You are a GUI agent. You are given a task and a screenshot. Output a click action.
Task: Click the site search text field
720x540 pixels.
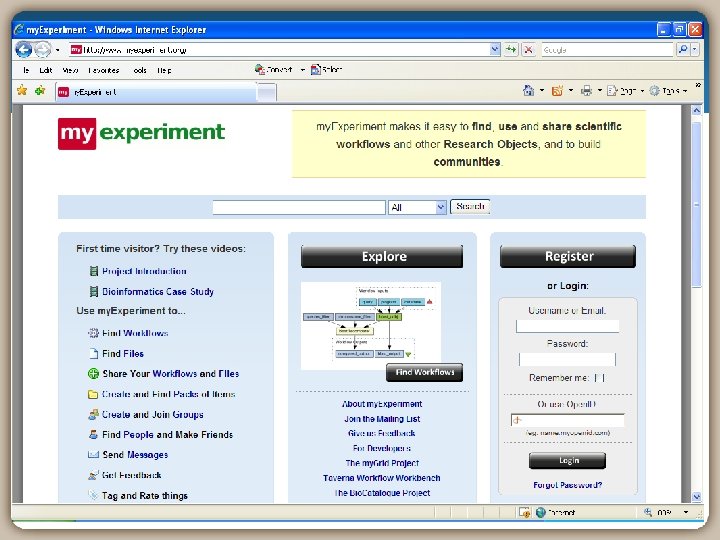(x=299, y=207)
